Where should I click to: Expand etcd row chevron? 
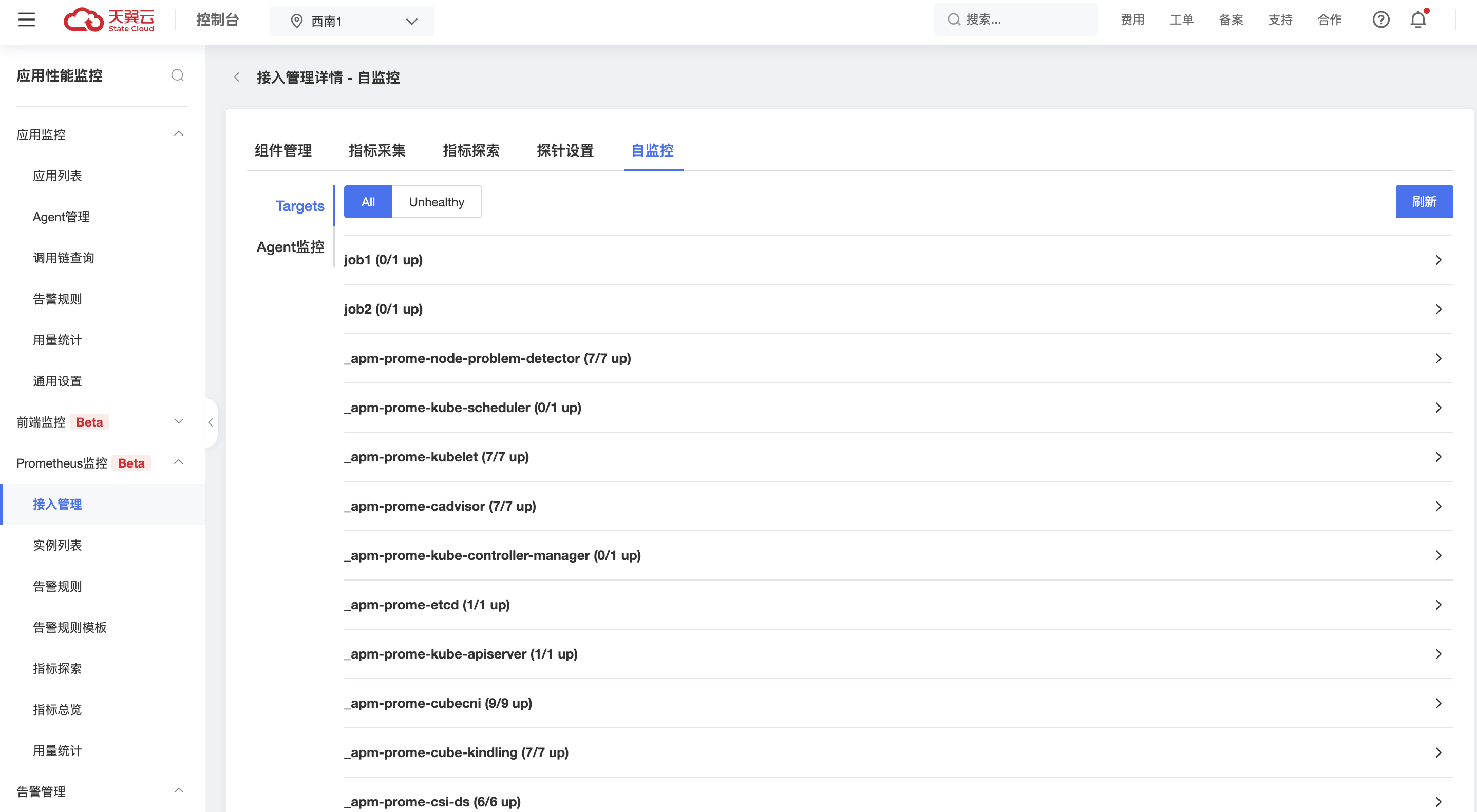tap(1438, 605)
